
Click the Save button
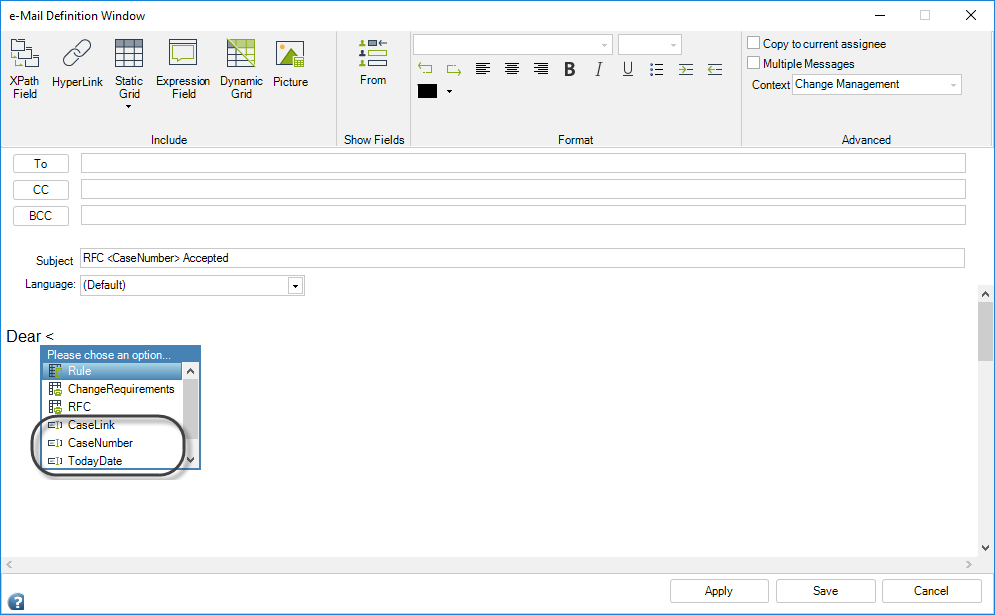pyautogui.click(x=826, y=591)
